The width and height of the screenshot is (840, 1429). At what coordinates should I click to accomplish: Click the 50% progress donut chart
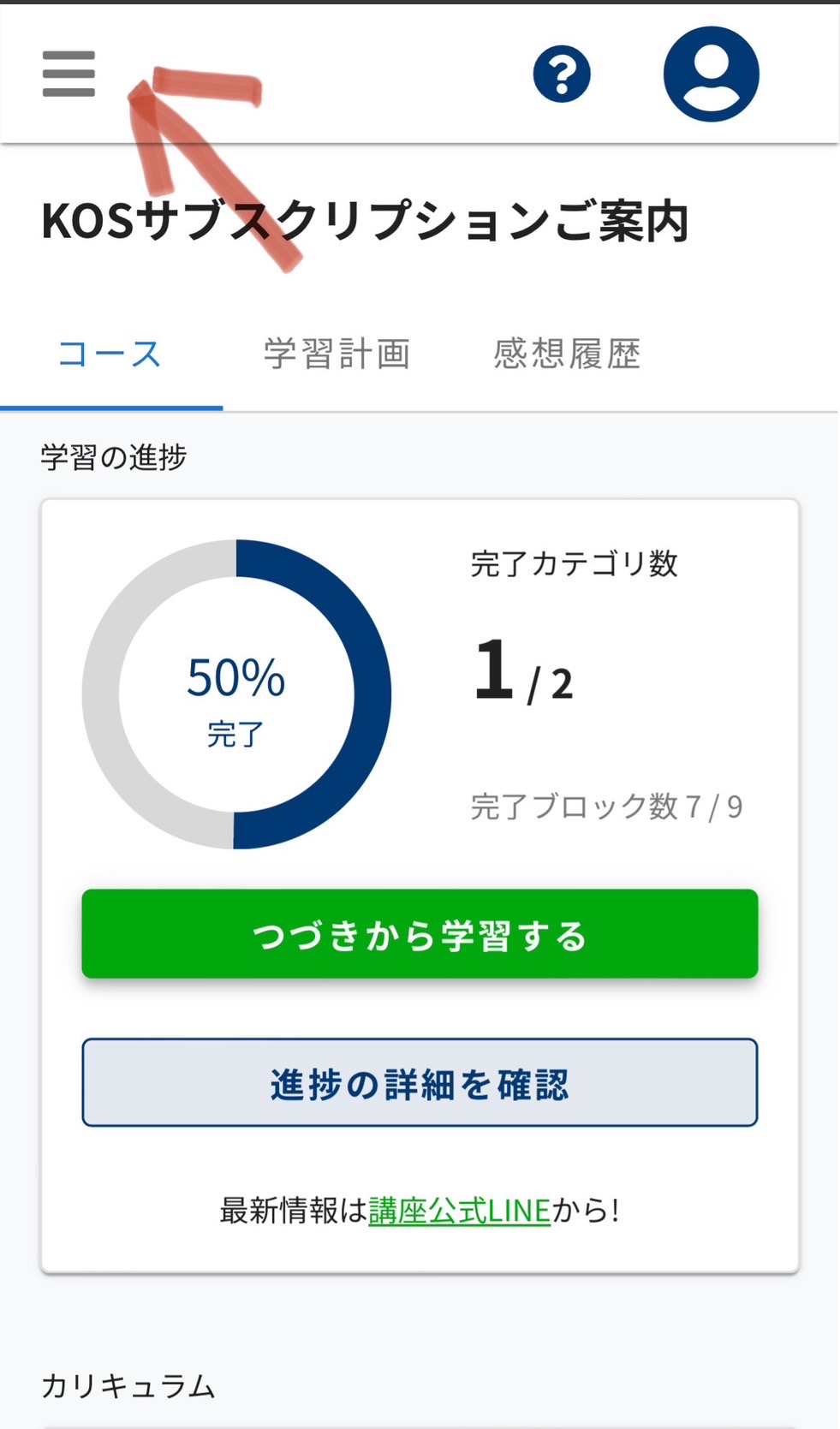[236, 694]
